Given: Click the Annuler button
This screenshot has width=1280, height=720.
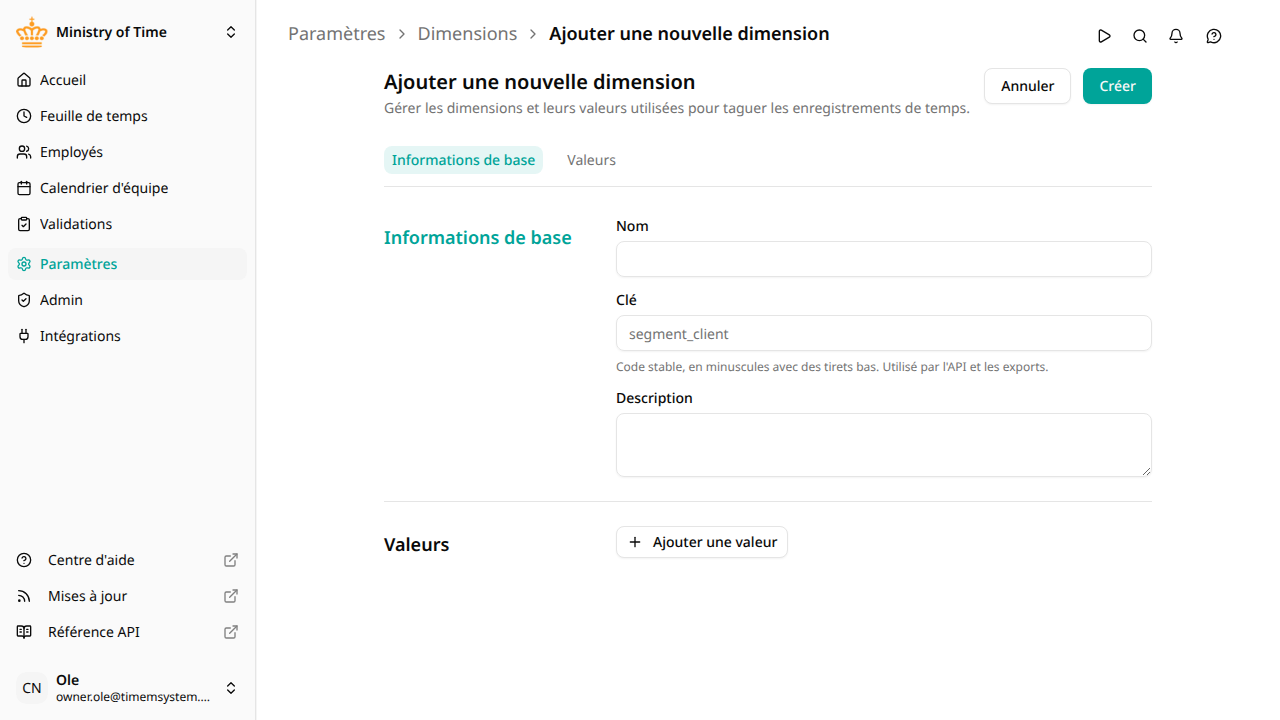Looking at the screenshot, I should coord(1027,86).
